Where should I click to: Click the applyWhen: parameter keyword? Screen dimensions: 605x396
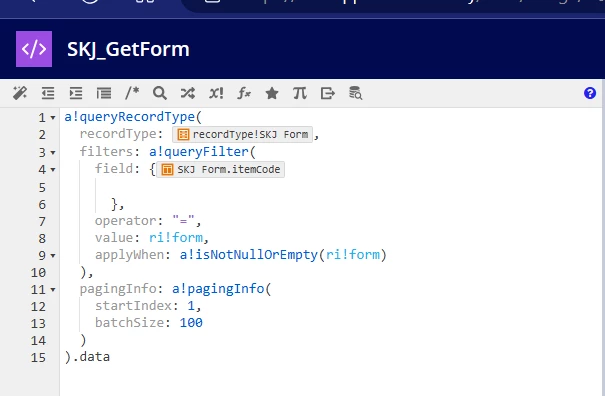pyautogui.click(x=133, y=255)
